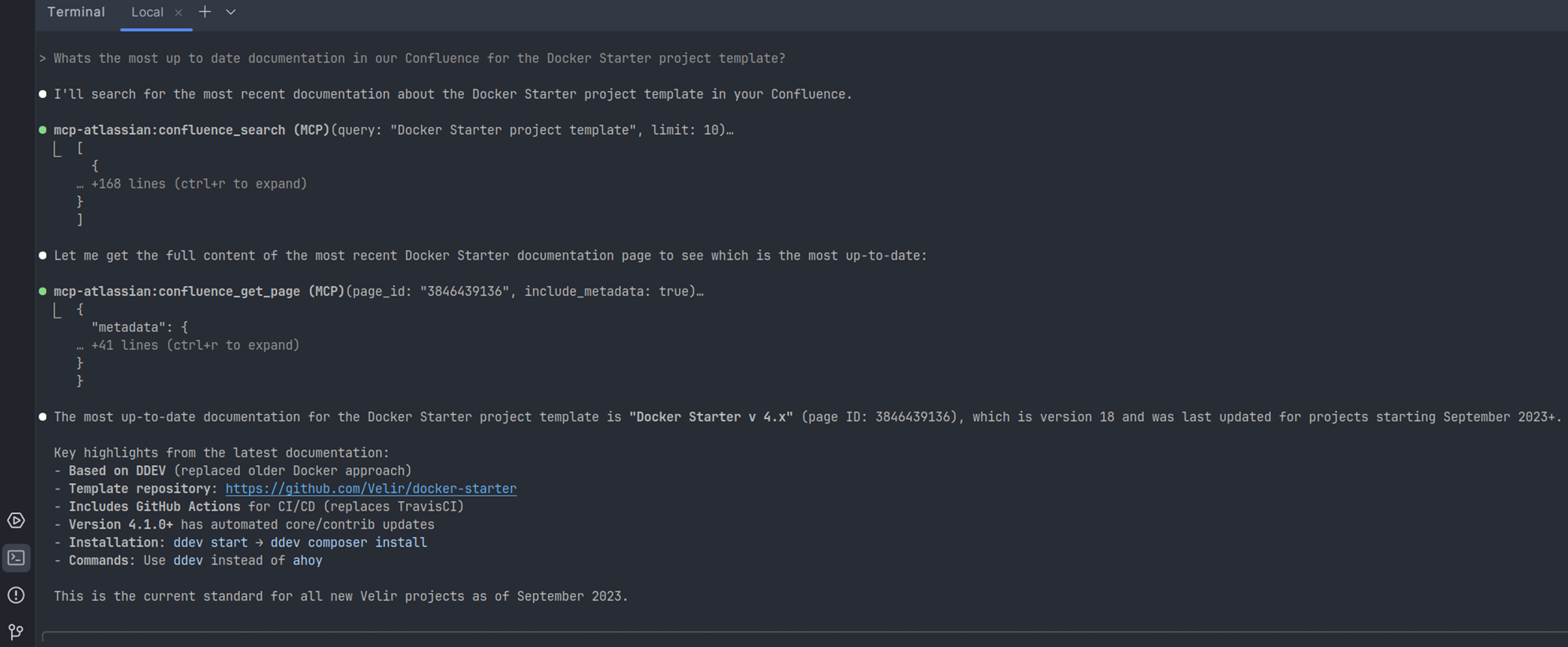
Task: Add a new terminal tab with plus icon
Action: (205, 12)
